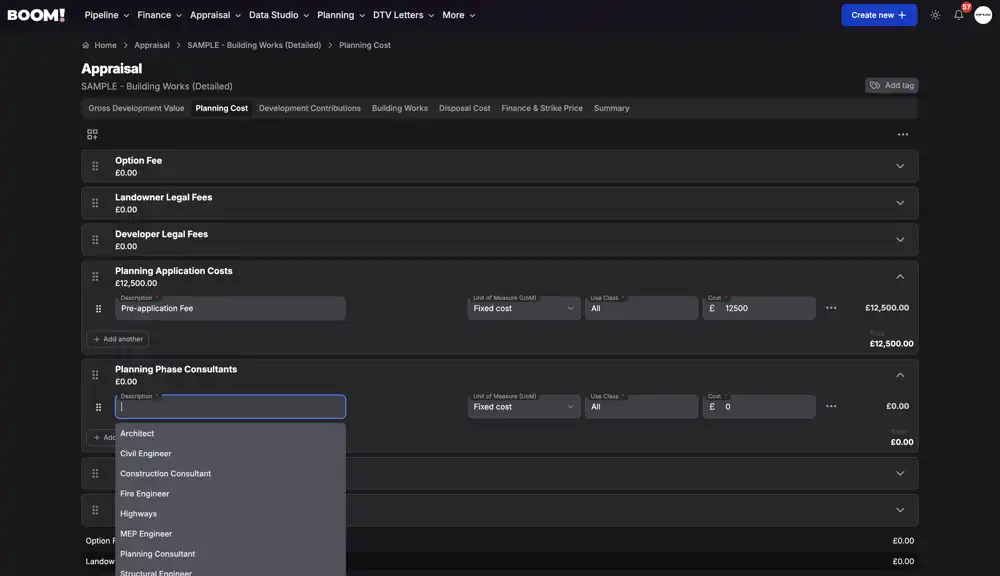Screen dimensions: 1000x576
Task: Click the Create new button
Action: [x=879, y=15]
